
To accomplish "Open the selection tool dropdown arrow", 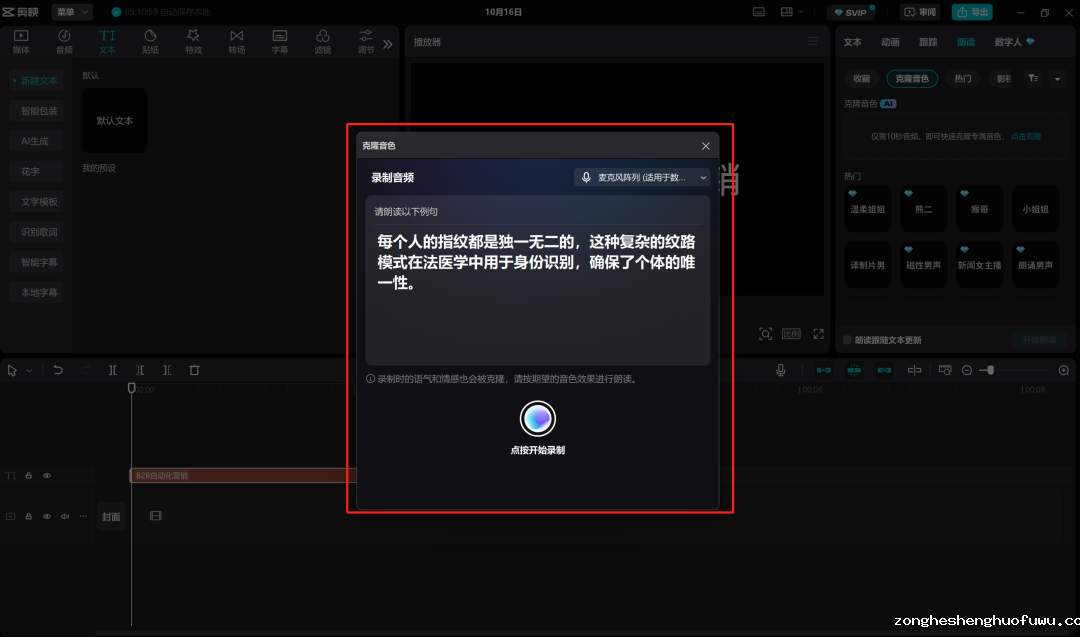I will [29, 370].
